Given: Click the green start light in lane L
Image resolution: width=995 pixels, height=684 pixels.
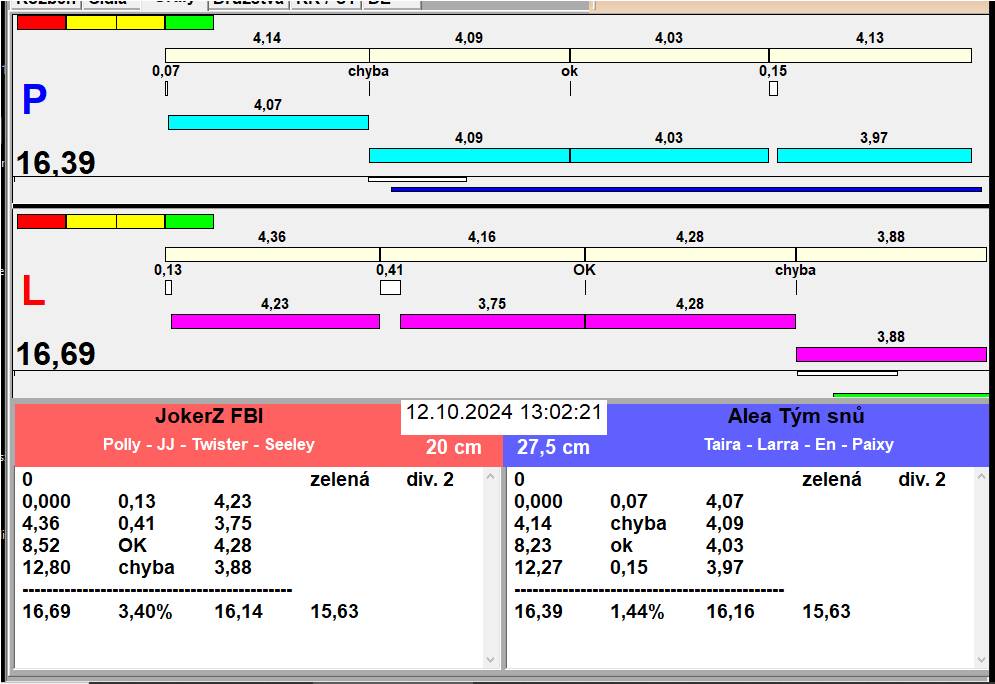Looking at the screenshot, I should point(189,221).
